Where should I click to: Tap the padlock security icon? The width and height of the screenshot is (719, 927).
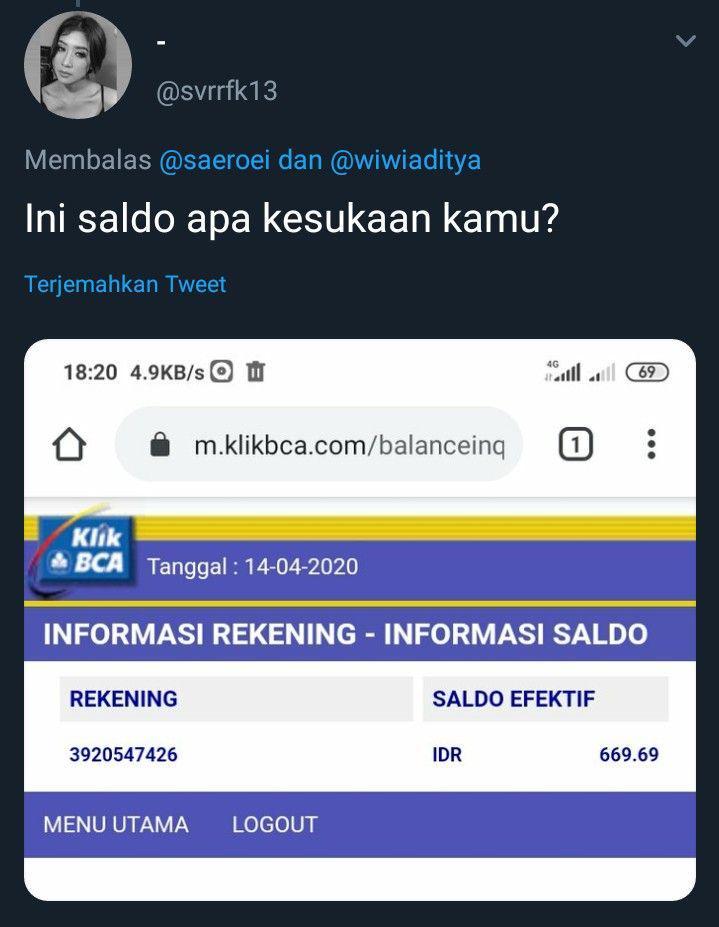(x=160, y=444)
